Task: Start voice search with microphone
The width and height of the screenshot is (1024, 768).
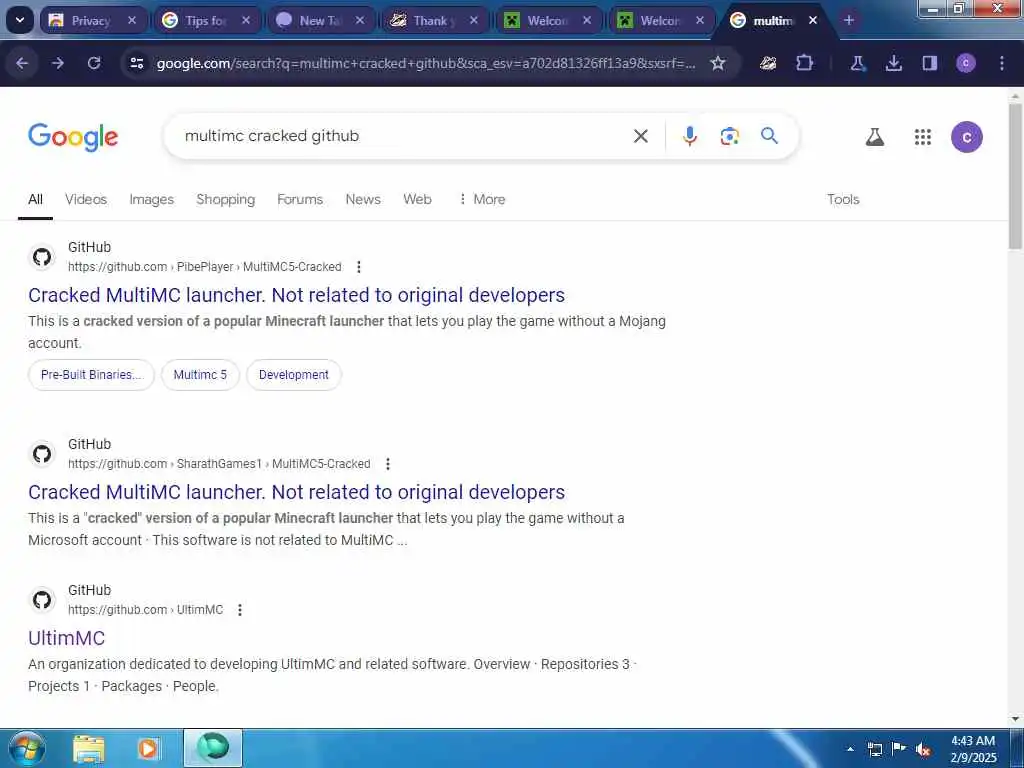Action: 690,136
